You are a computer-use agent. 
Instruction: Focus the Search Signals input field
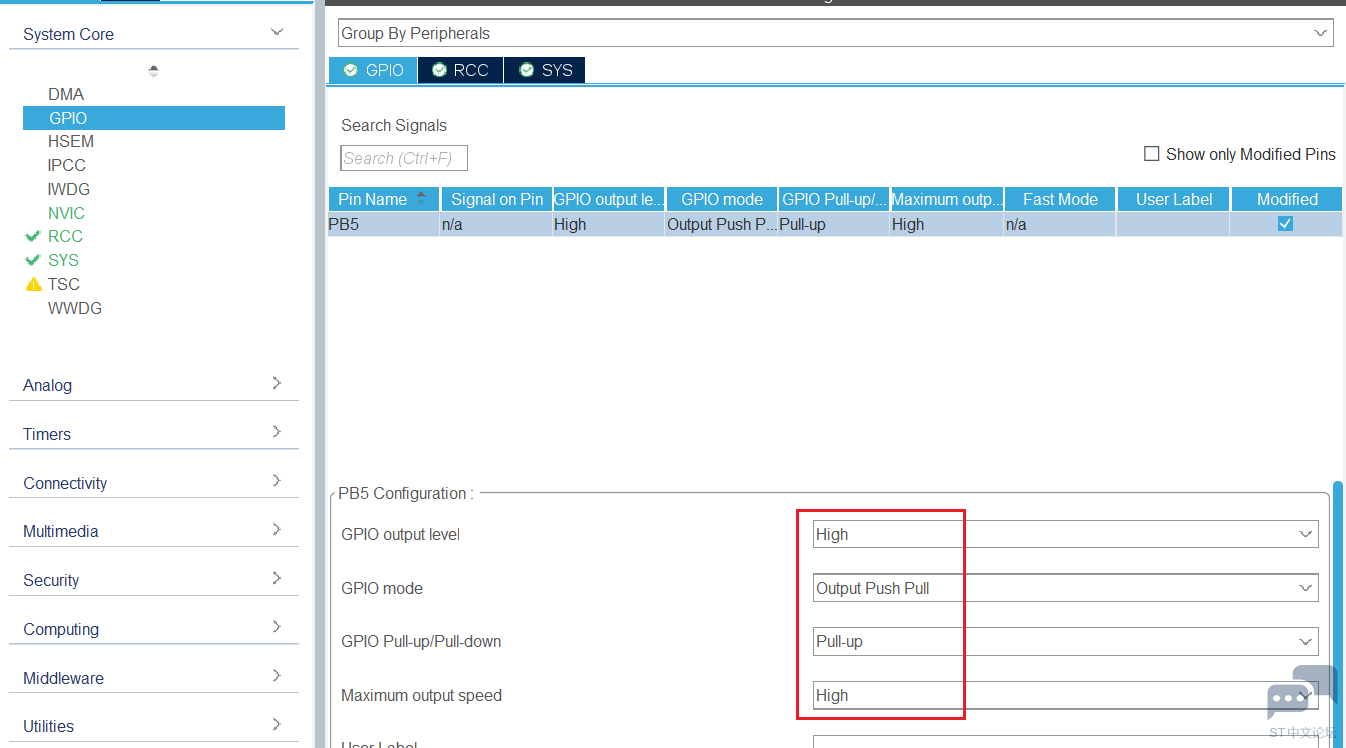[404, 158]
